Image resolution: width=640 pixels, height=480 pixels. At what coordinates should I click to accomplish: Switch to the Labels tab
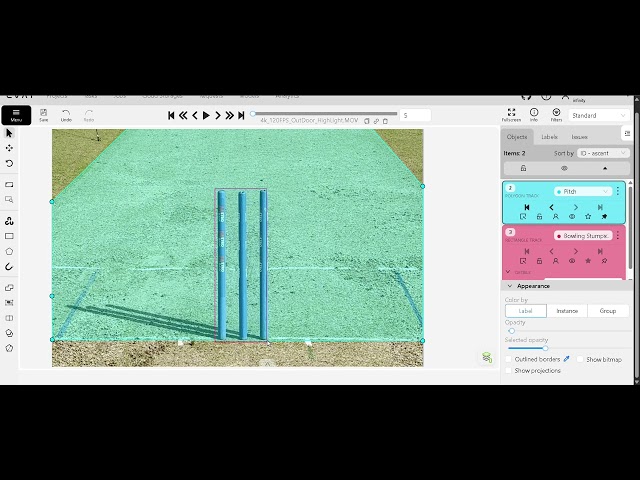click(549, 137)
